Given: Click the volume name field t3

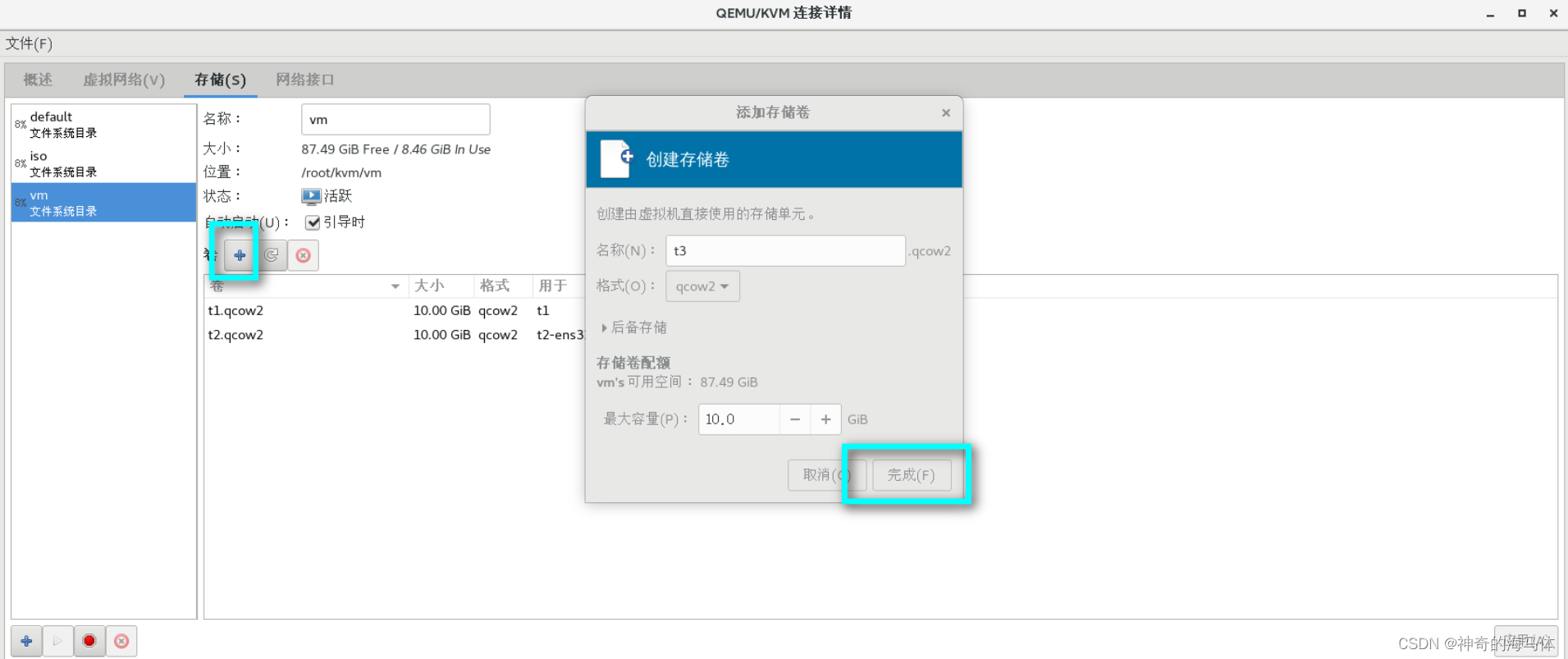Looking at the screenshot, I should tap(785, 251).
